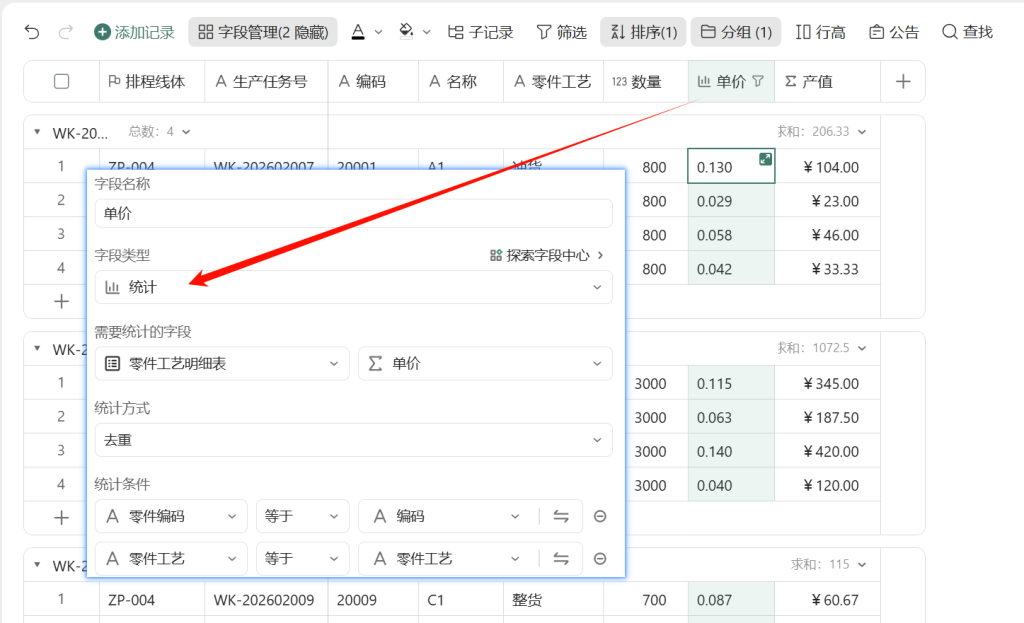Click the plus icon to add column
Image resolution: width=1024 pixels, height=623 pixels.
[903, 82]
